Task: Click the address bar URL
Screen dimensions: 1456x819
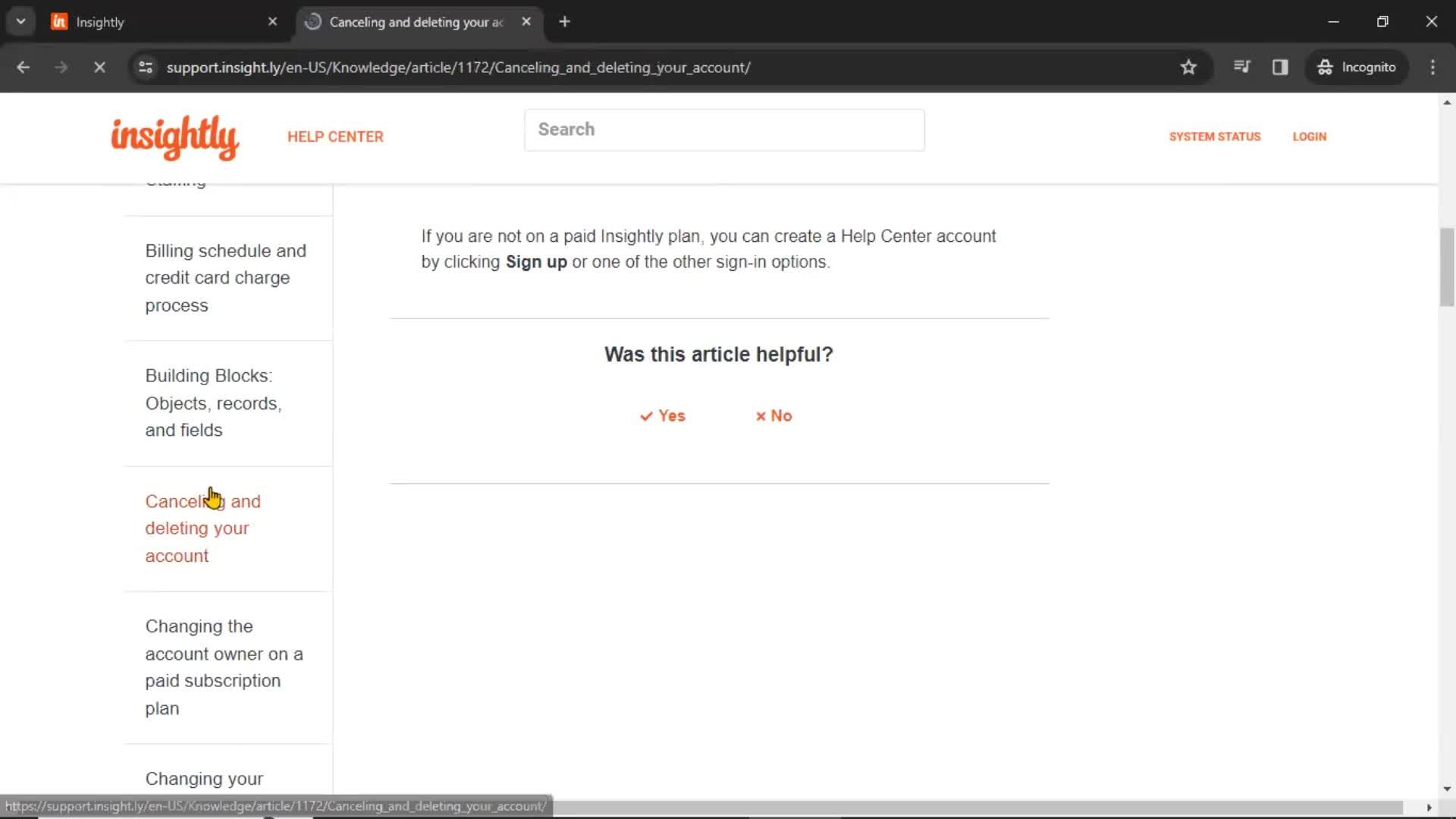Action: coord(458,67)
